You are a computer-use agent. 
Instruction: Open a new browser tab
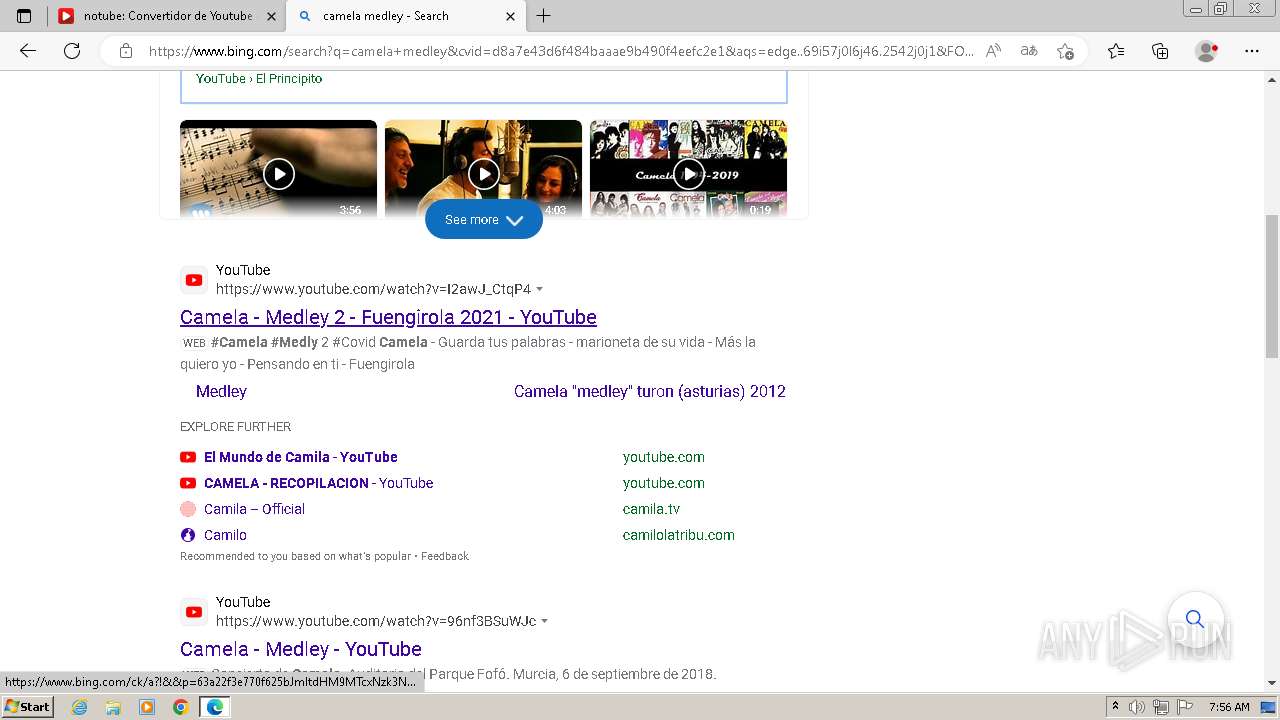pos(544,16)
